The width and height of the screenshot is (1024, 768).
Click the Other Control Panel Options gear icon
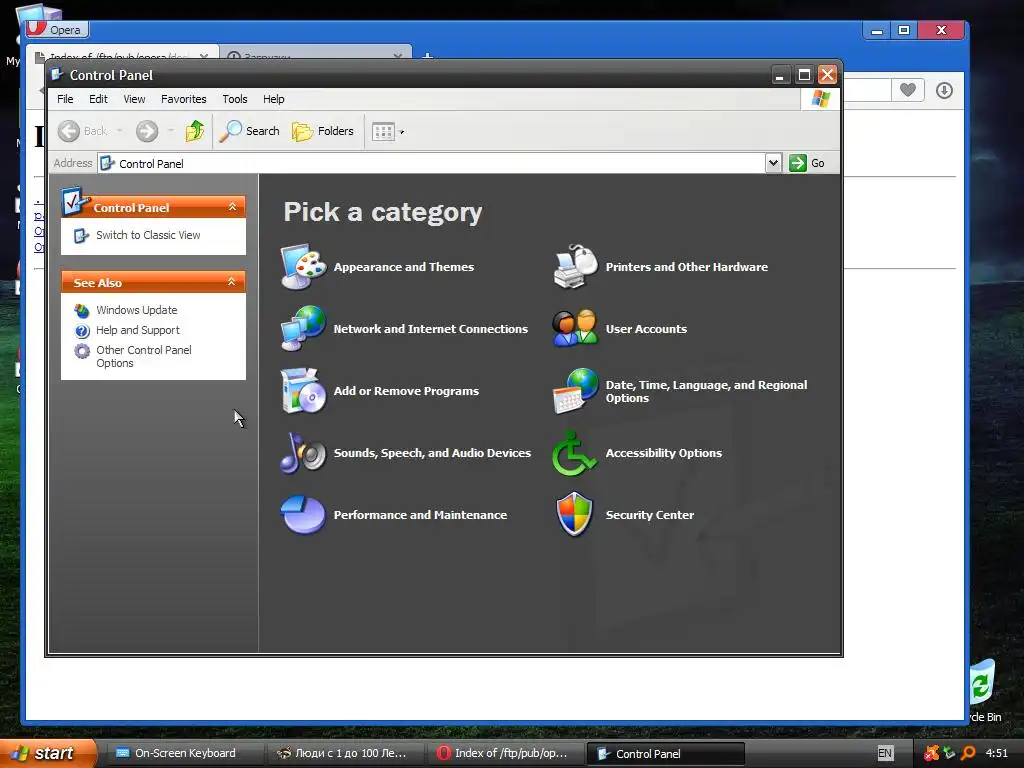coord(82,351)
